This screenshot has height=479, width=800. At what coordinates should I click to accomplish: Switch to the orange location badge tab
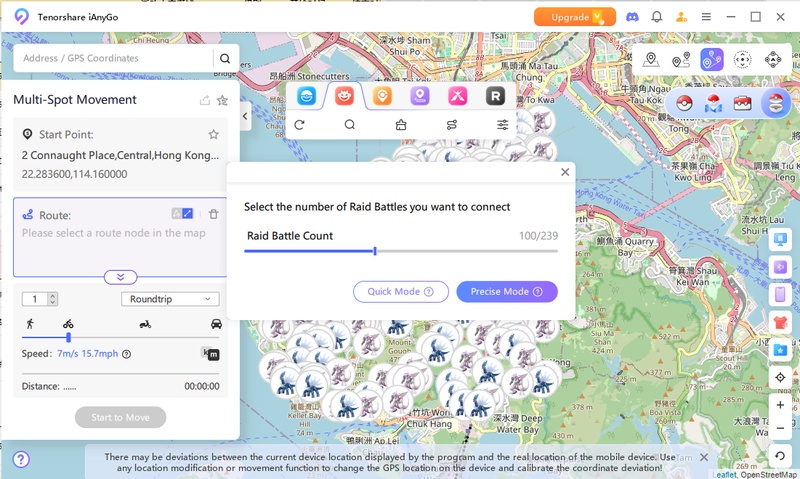pyautogui.click(x=382, y=96)
